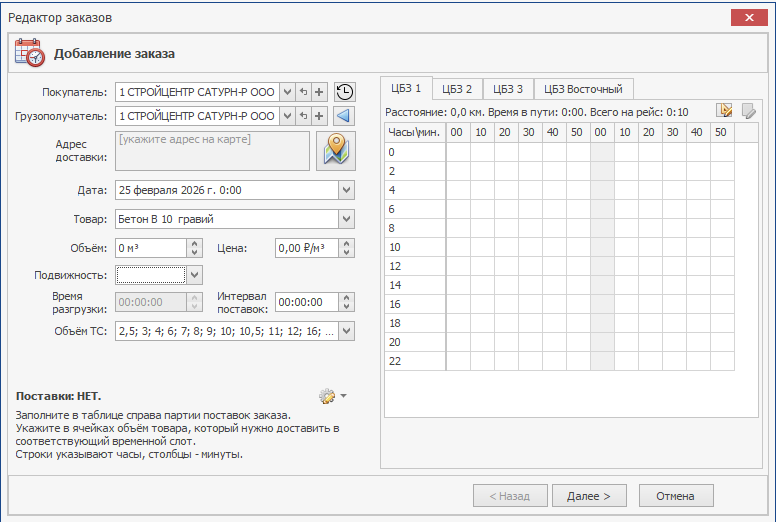Screen dimensions: 776x522
Task: Click the deliveries settings gear icon
Action: point(327,396)
